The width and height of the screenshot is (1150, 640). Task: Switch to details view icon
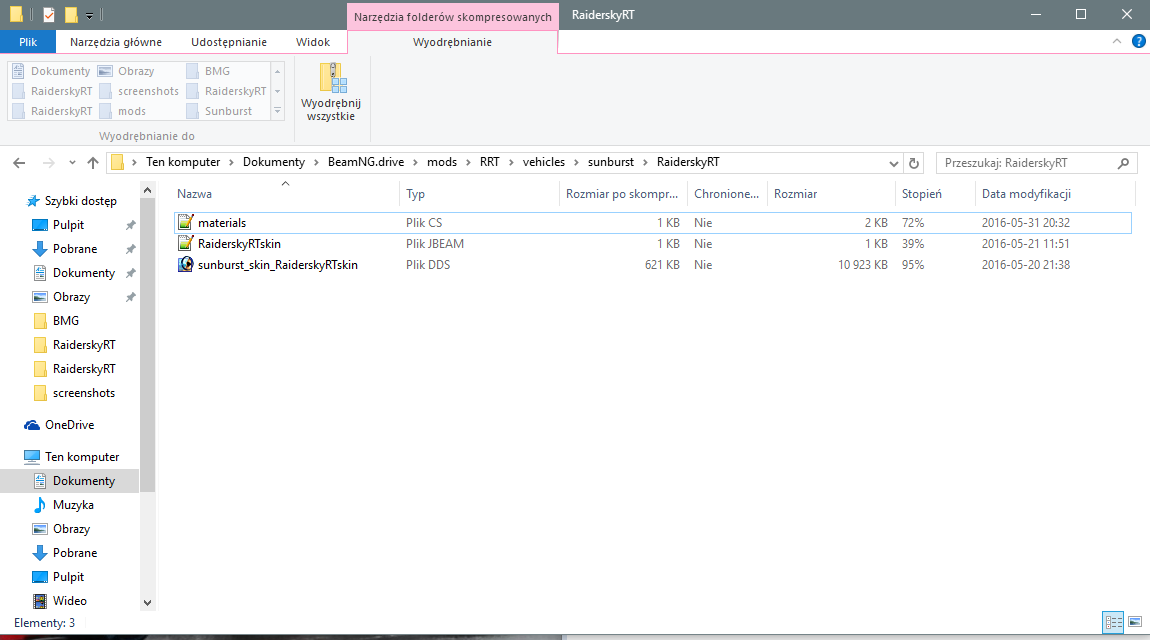pos(1113,622)
